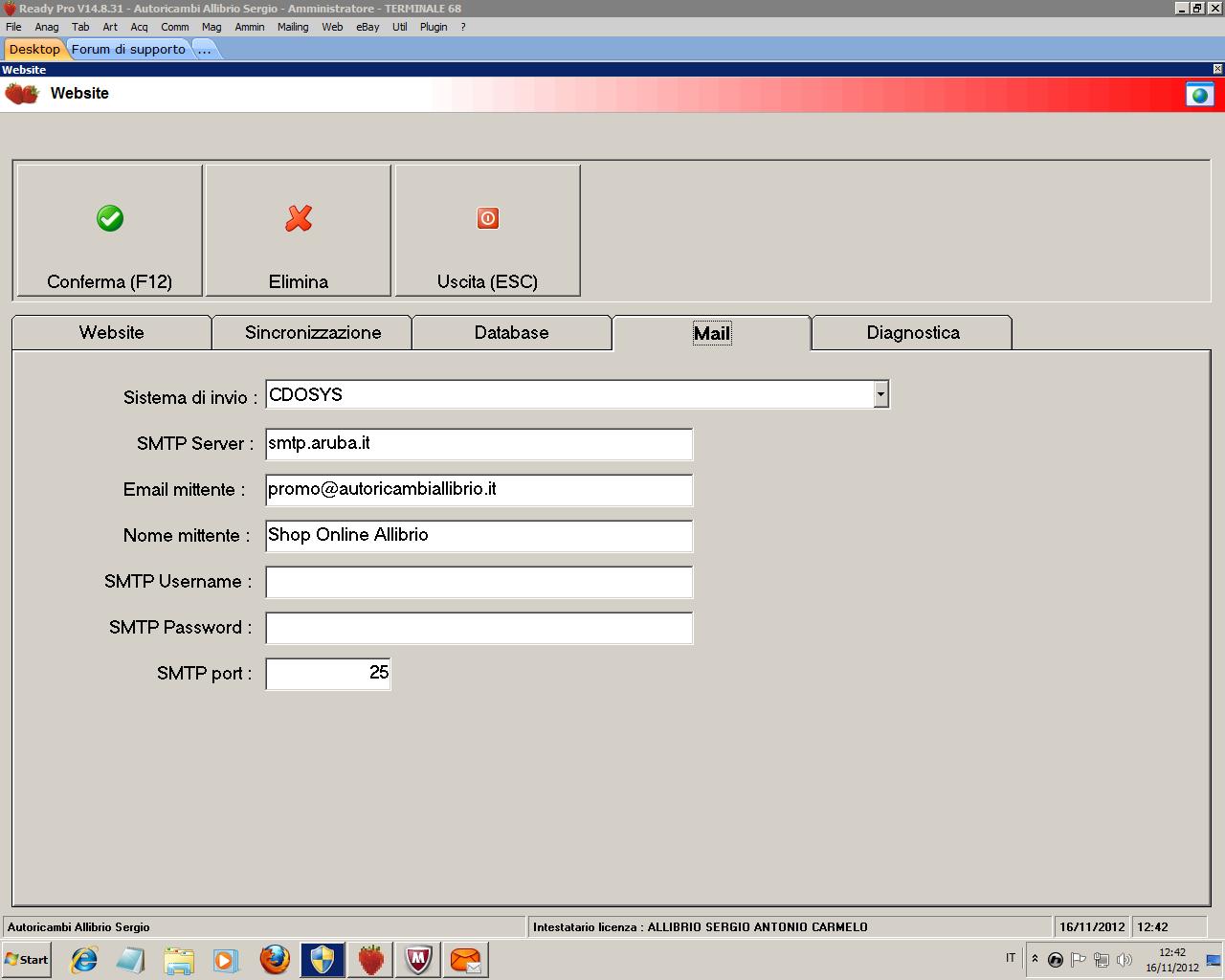The height and width of the screenshot is (980, 1225).
Task: Open the orange mail app in taskbar
Action: [466, 959]
